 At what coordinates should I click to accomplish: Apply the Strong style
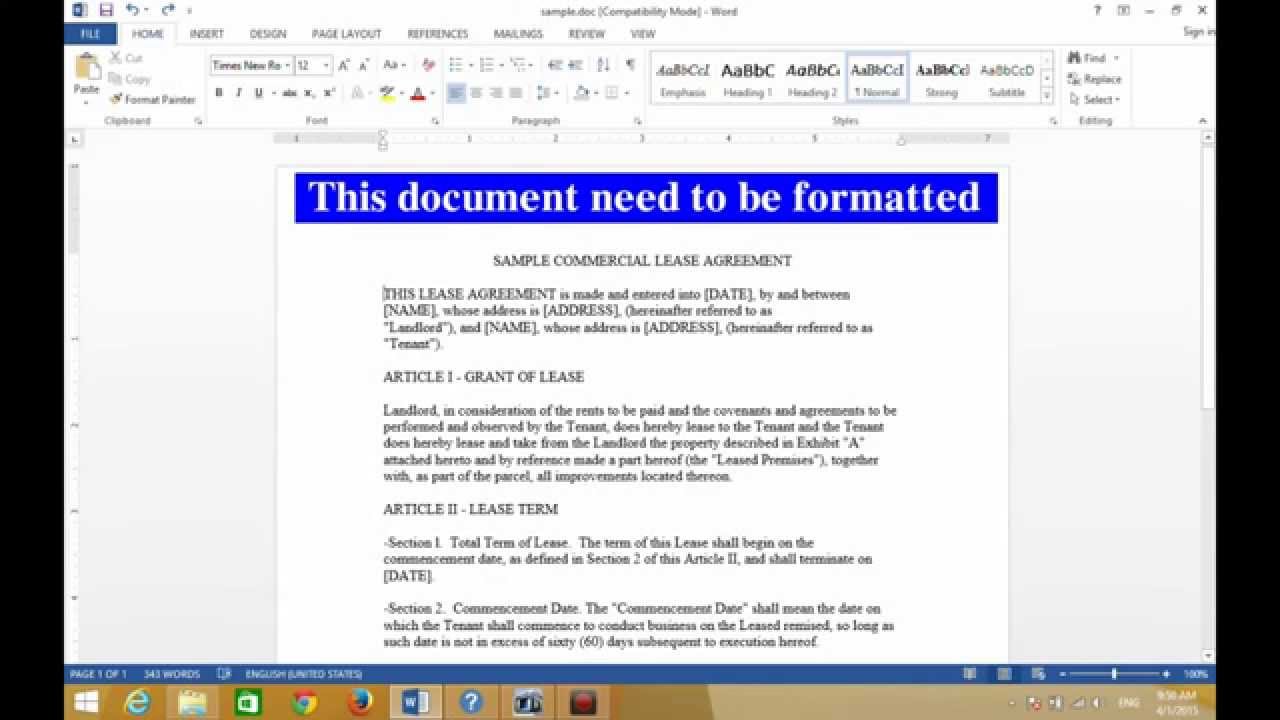[942, 78]
